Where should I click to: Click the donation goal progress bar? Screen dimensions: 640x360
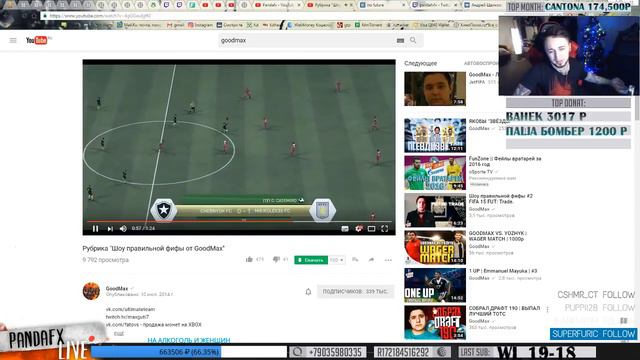coord(189,352)
